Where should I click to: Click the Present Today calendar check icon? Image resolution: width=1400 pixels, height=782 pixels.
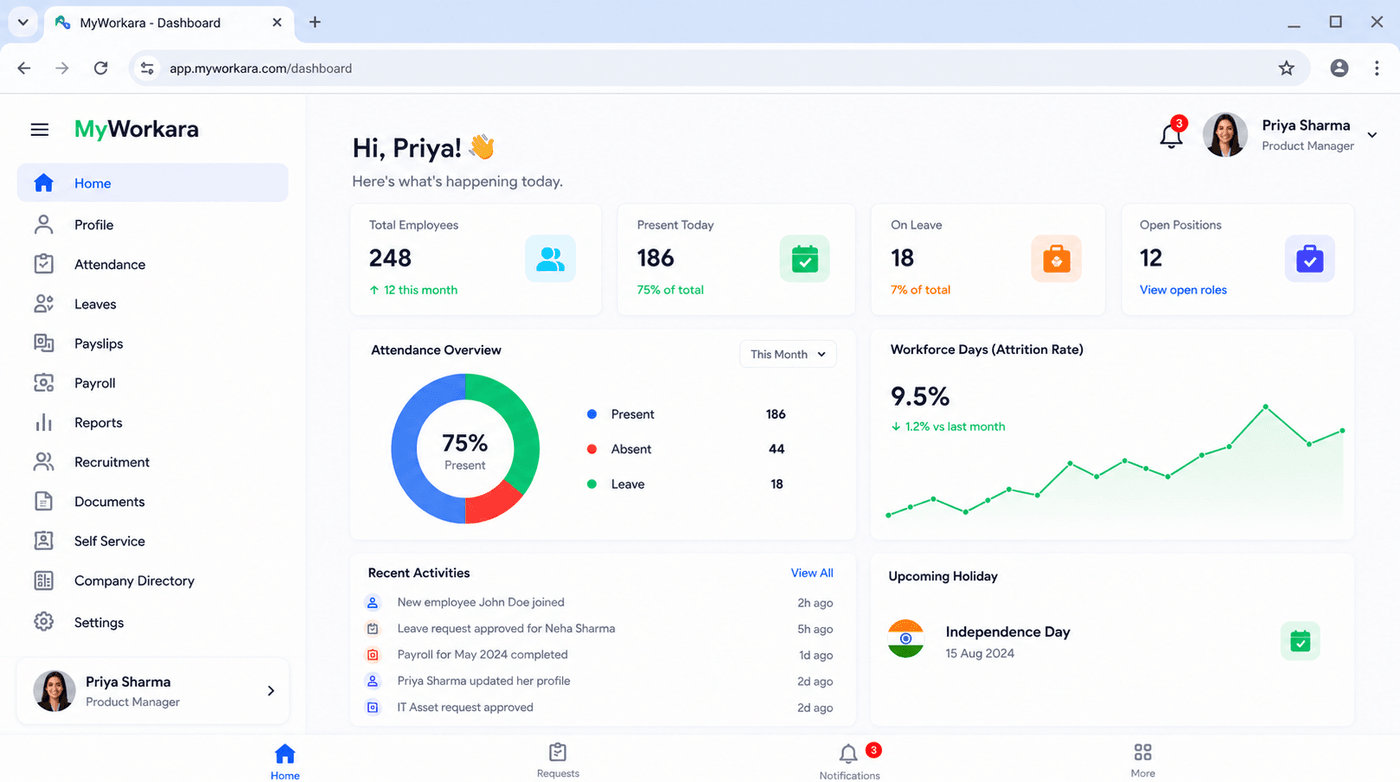[x=804, y=260]
